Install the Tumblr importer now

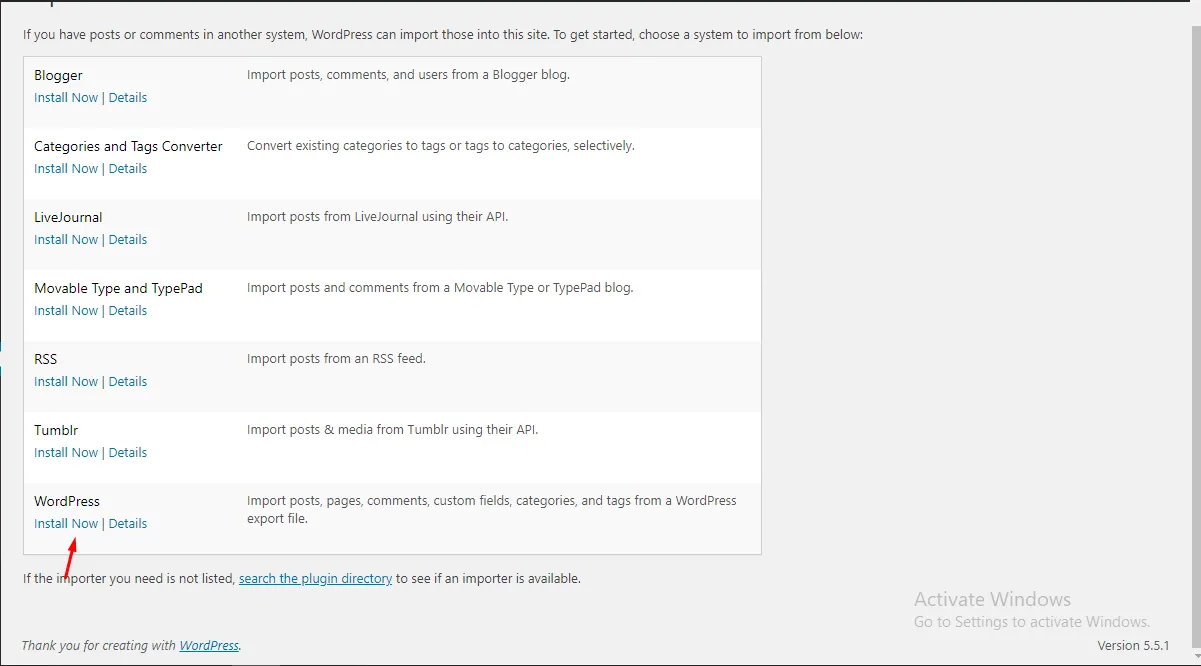click(x=66, y=453)
